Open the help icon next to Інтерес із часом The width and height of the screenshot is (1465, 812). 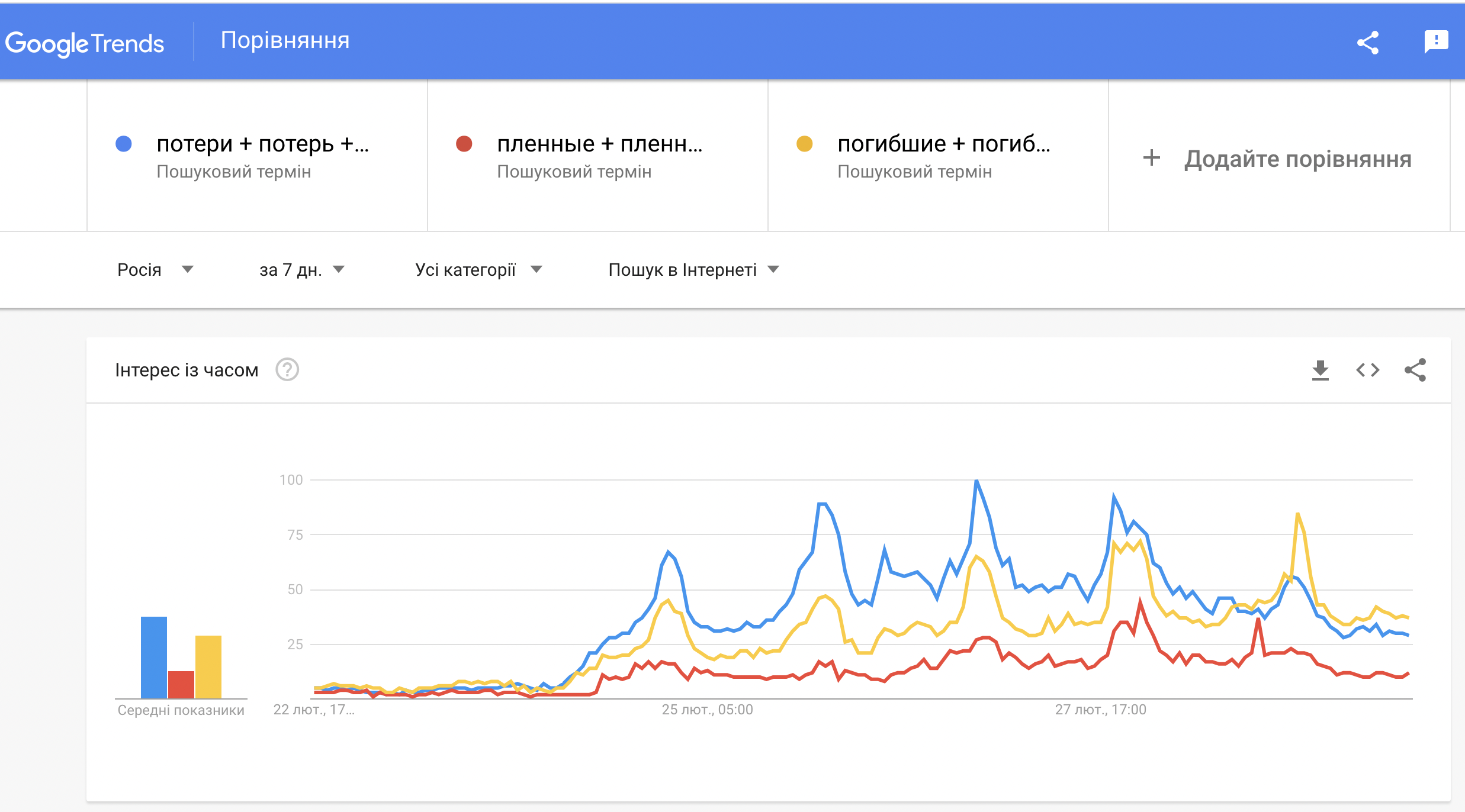click(x=287, y=370)
